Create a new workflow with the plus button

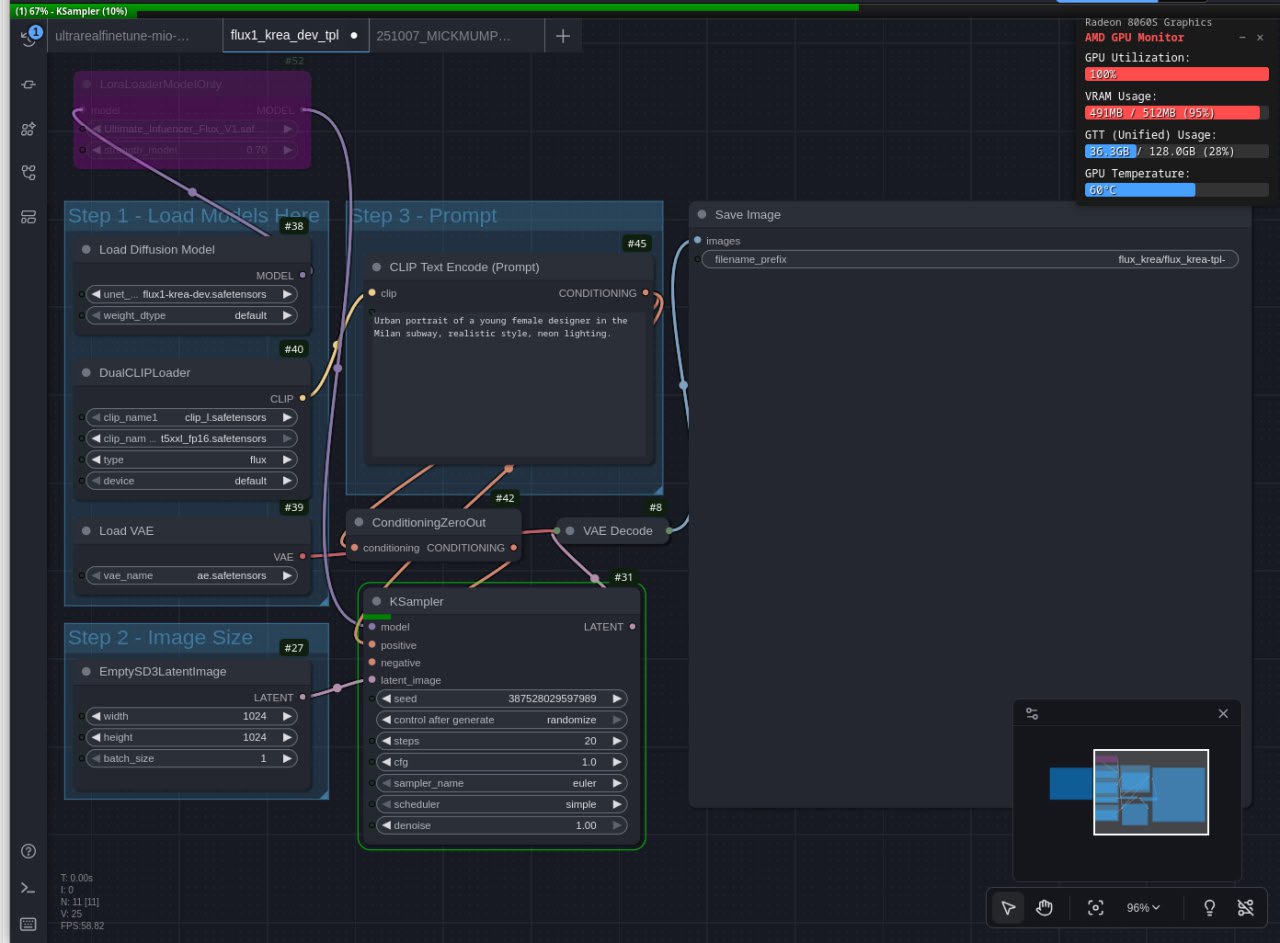coord(562,35)
